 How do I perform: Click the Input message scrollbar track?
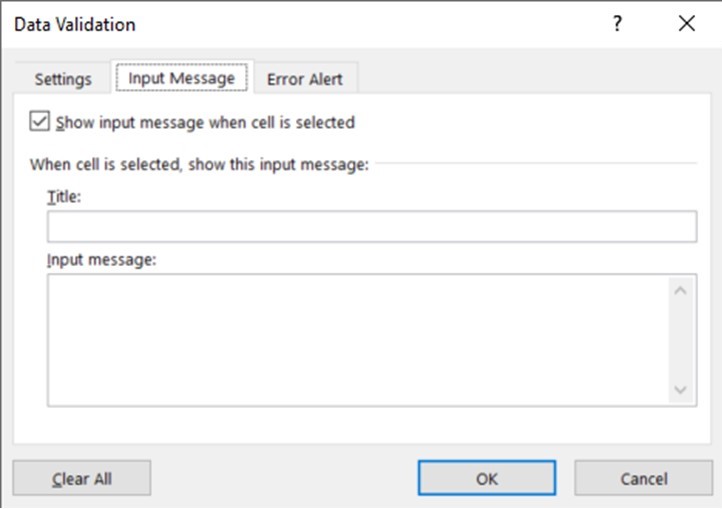pos(680,340)
